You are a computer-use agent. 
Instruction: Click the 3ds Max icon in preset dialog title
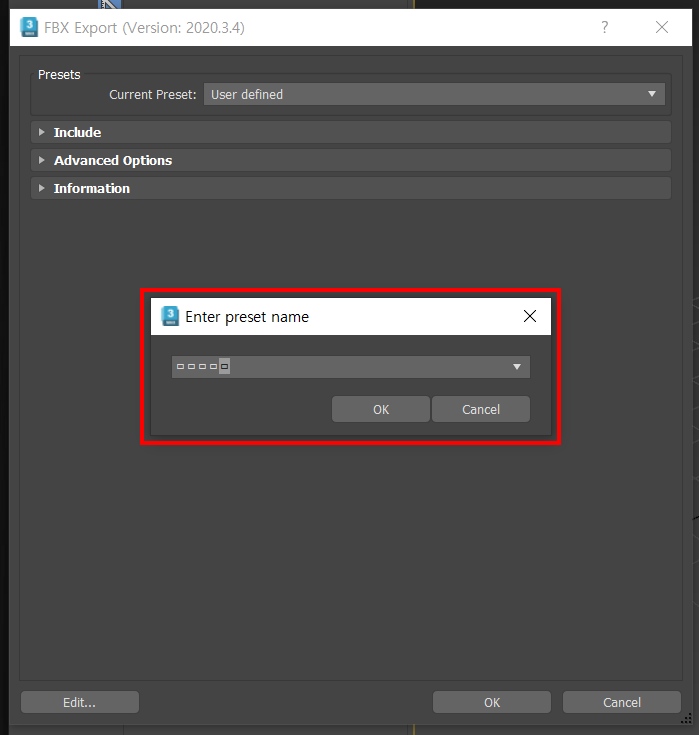coord(170,316)
